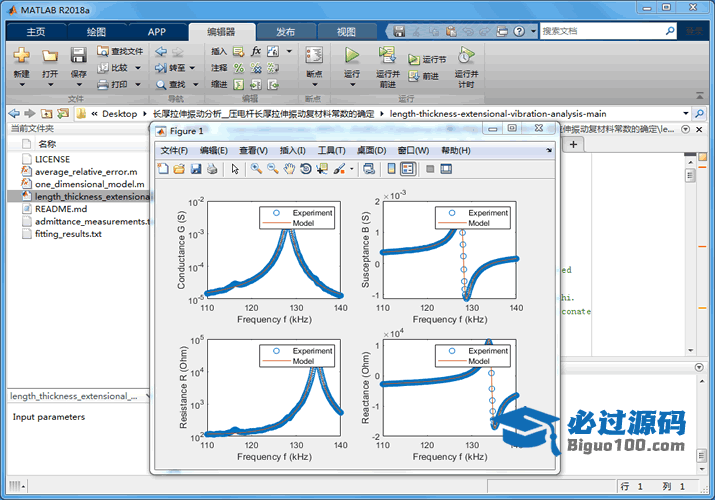This screenshot has height=500, width=715.
Task: Open Figure 1 File (文件) menu
Action: coord(174,150)
